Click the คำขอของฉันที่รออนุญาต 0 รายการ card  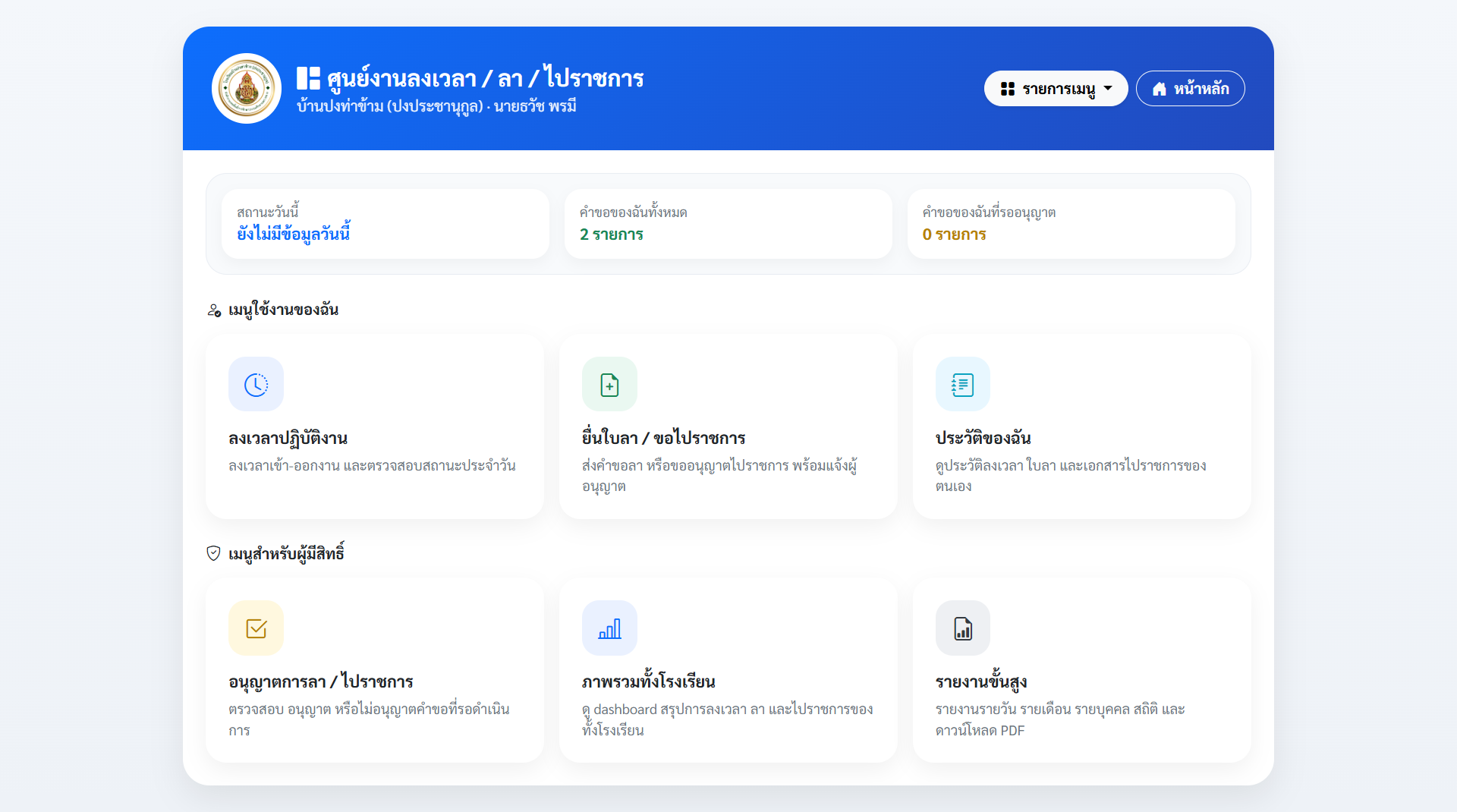[1071, 224]
